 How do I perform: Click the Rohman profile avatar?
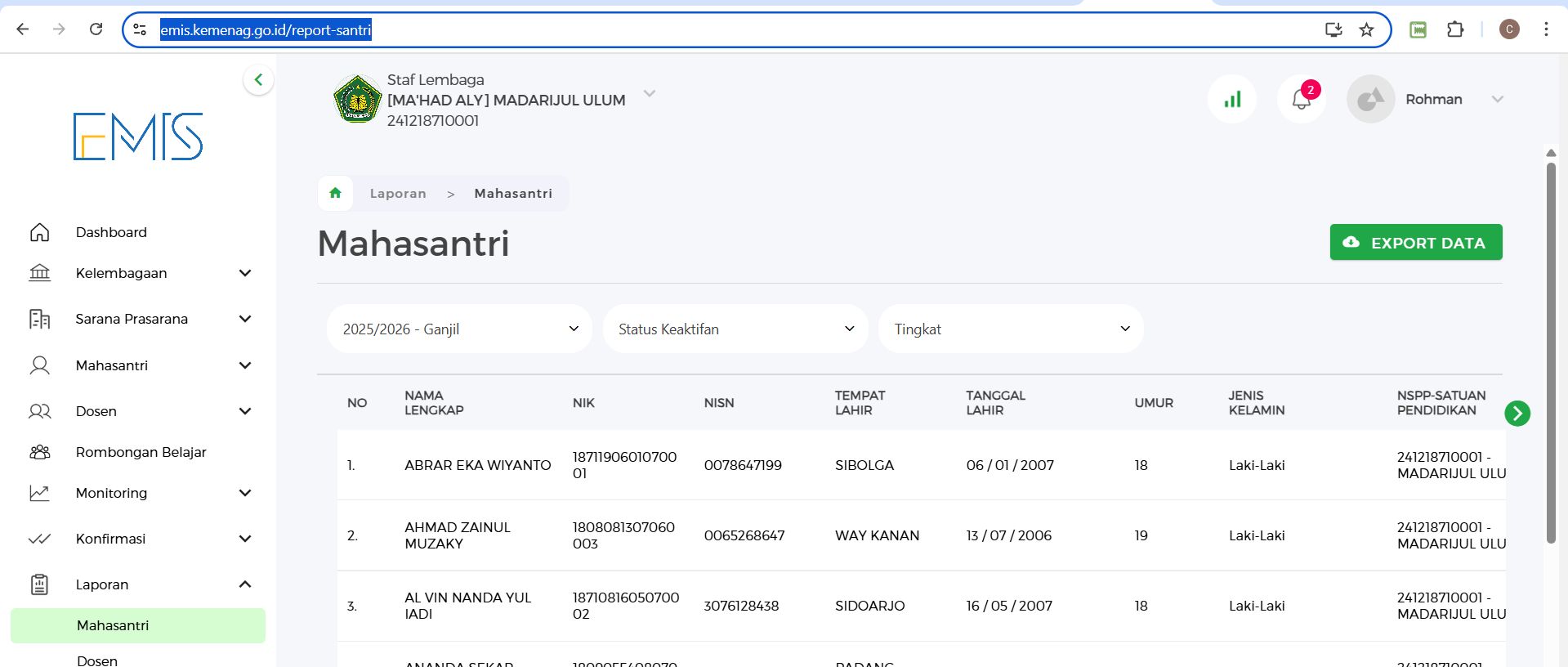[x=1370, y=100]
